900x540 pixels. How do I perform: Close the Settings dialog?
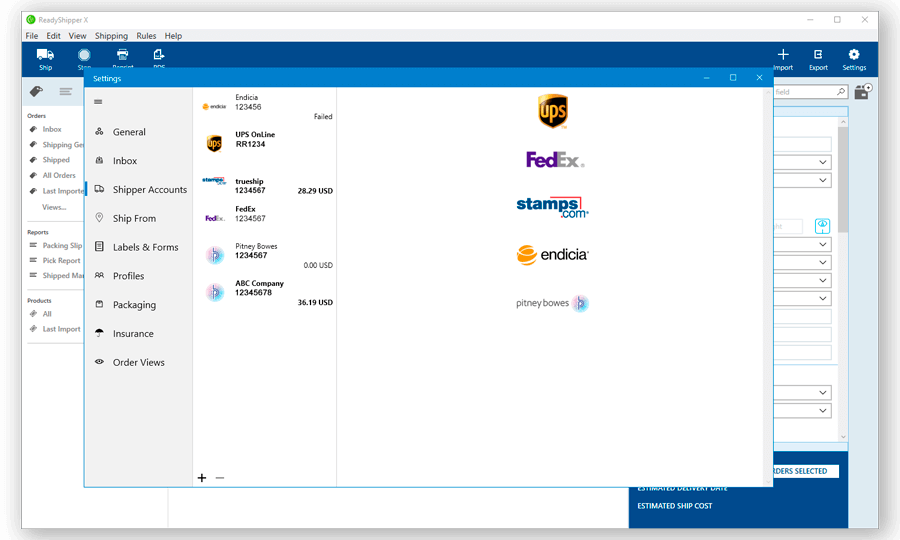pyautogui.click(x=759, y=77)
